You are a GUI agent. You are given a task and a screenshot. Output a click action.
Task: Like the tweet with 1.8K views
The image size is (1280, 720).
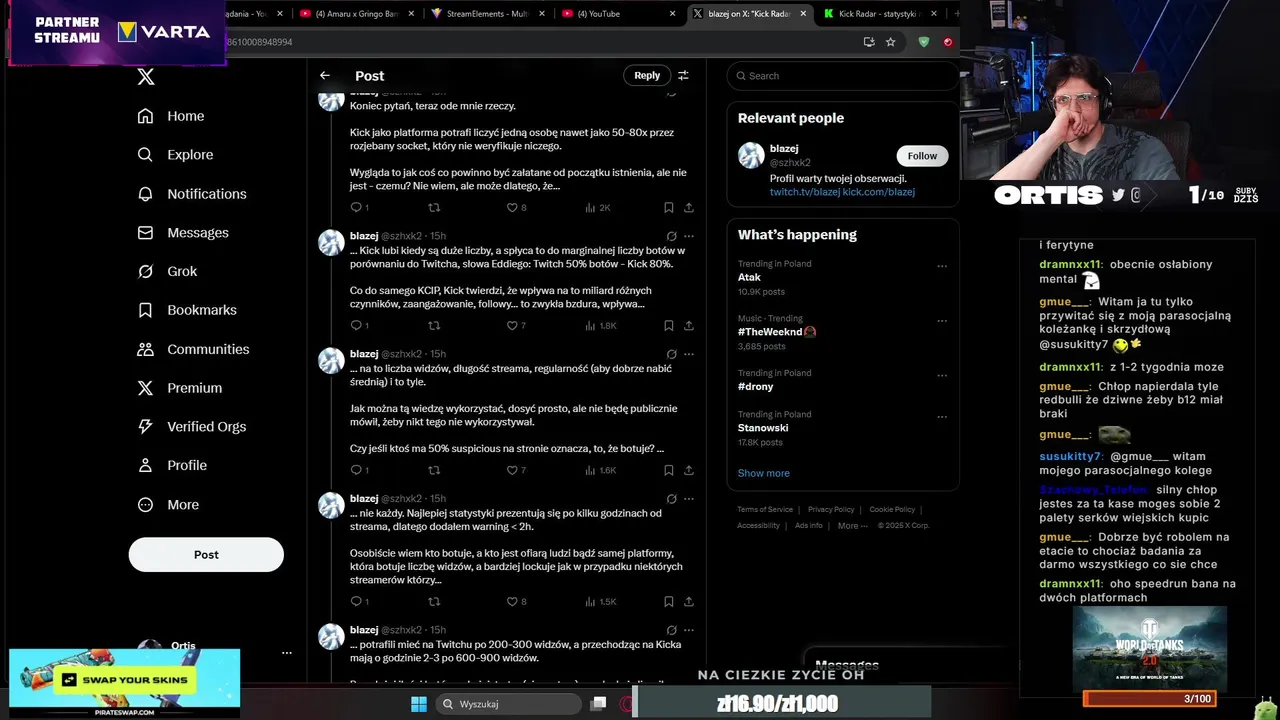click(x=512, y=326)
